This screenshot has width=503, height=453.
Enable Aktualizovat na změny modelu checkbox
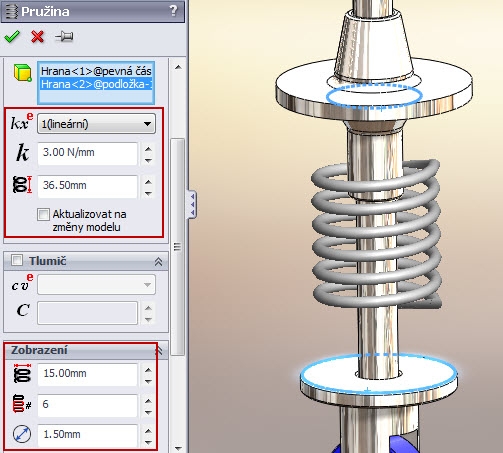click(43, 215)
